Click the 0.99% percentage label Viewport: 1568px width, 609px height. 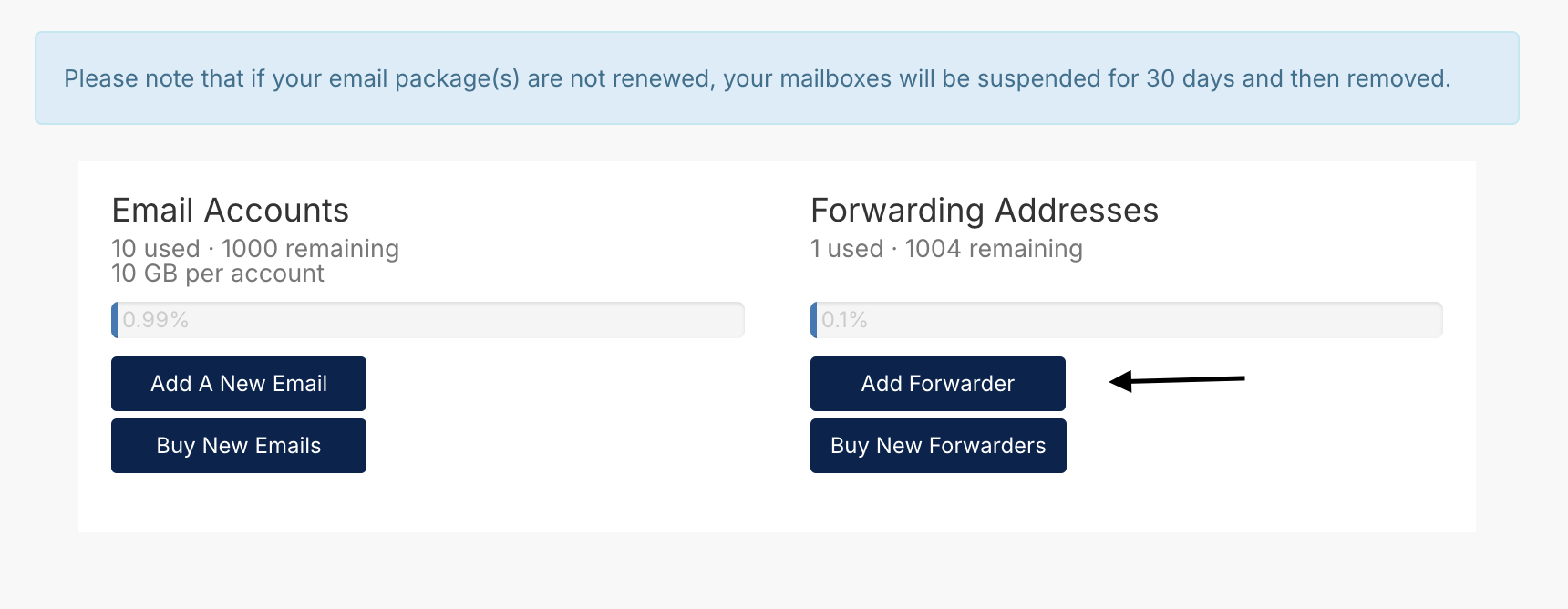pos(155,320)
